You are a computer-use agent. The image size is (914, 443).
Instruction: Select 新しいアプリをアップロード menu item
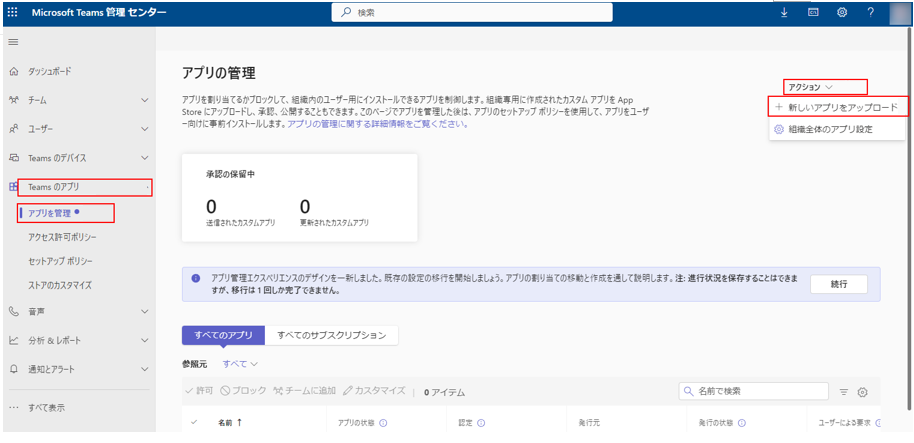(x=839, y=107)
